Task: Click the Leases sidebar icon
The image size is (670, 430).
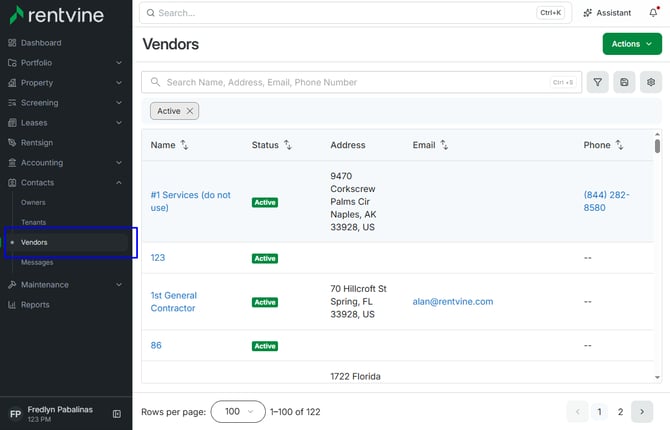Action: click(x=12, y=123)
